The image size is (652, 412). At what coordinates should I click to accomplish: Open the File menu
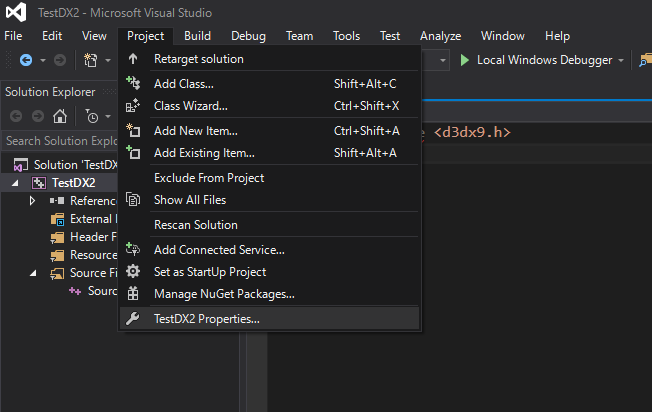(x=13, y=36)
